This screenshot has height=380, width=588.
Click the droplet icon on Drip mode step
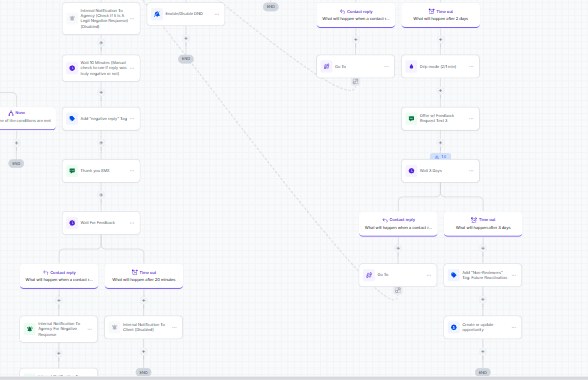pyautogui.click(x=411, y=66)
